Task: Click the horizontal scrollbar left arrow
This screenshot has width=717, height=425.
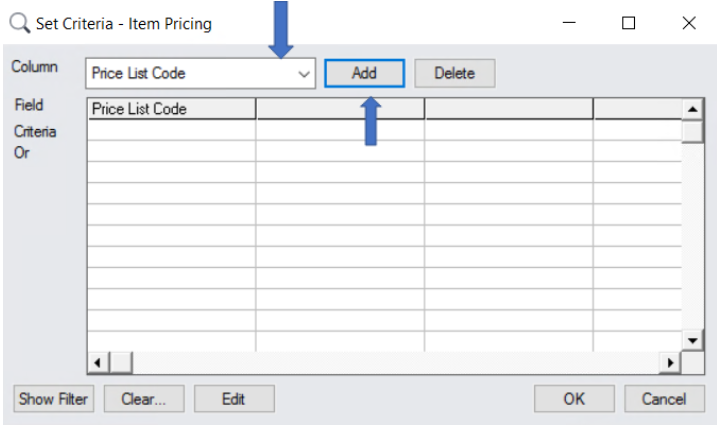Action: 97,361
